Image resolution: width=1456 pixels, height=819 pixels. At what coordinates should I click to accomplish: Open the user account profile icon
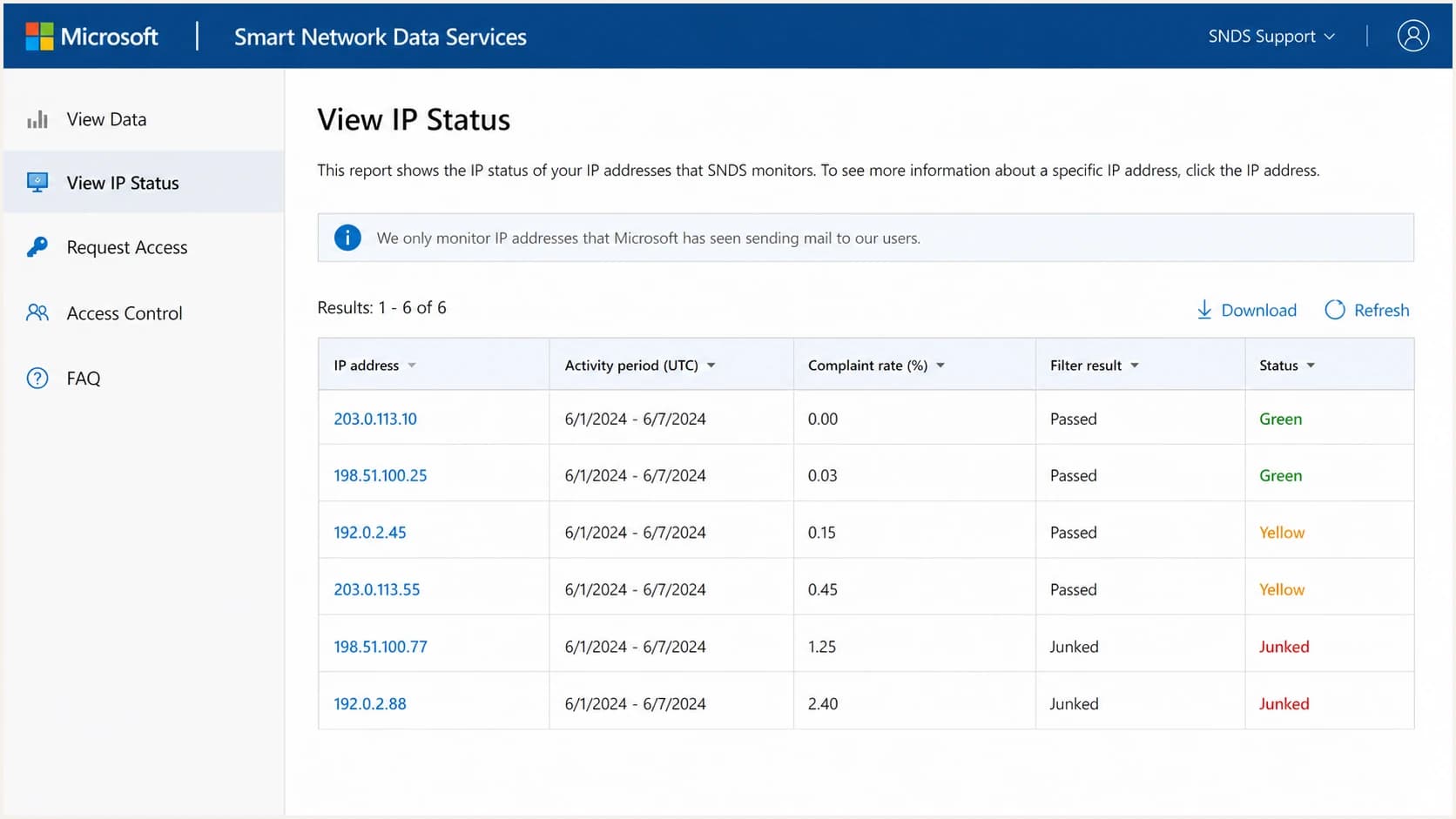1412,36
